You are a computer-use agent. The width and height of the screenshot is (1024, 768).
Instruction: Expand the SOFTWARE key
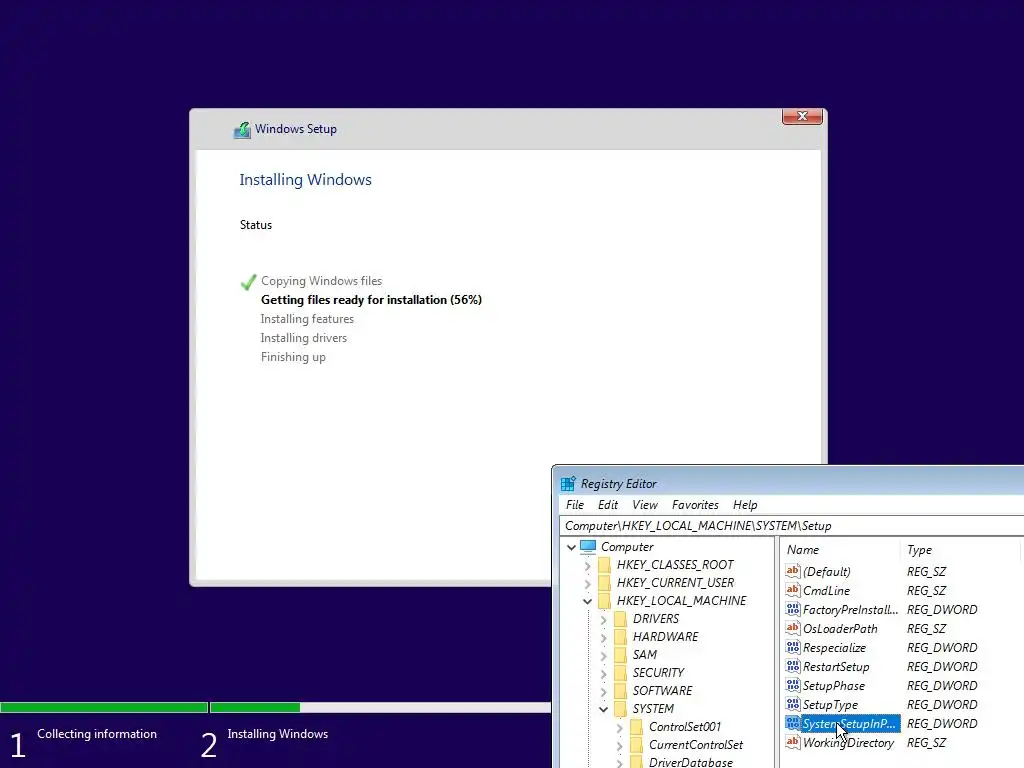coord(603,691)
